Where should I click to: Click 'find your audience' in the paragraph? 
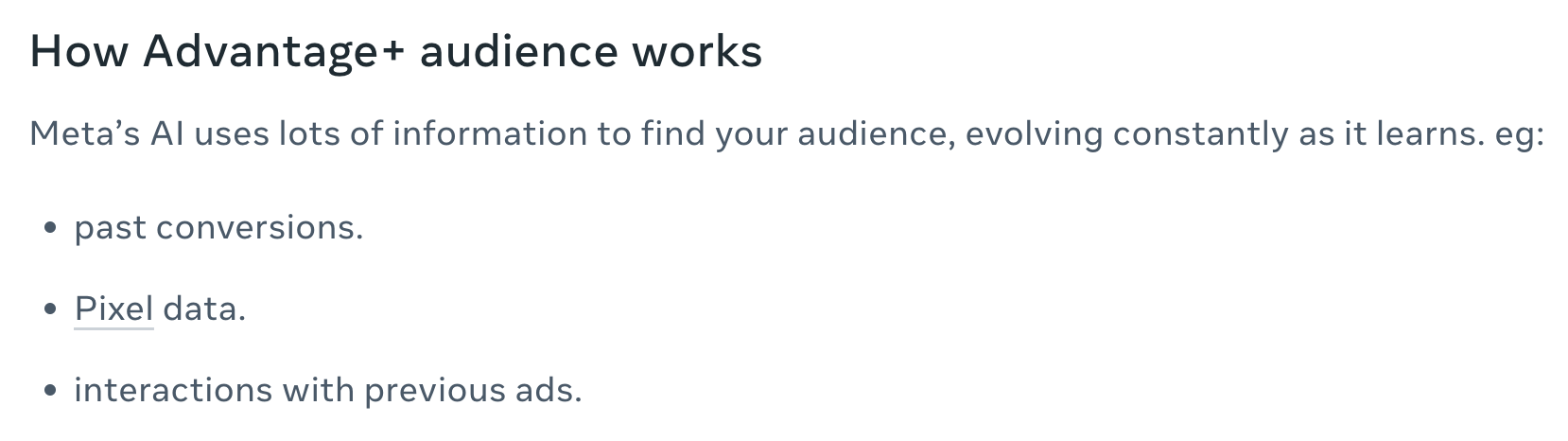[794, 134]
